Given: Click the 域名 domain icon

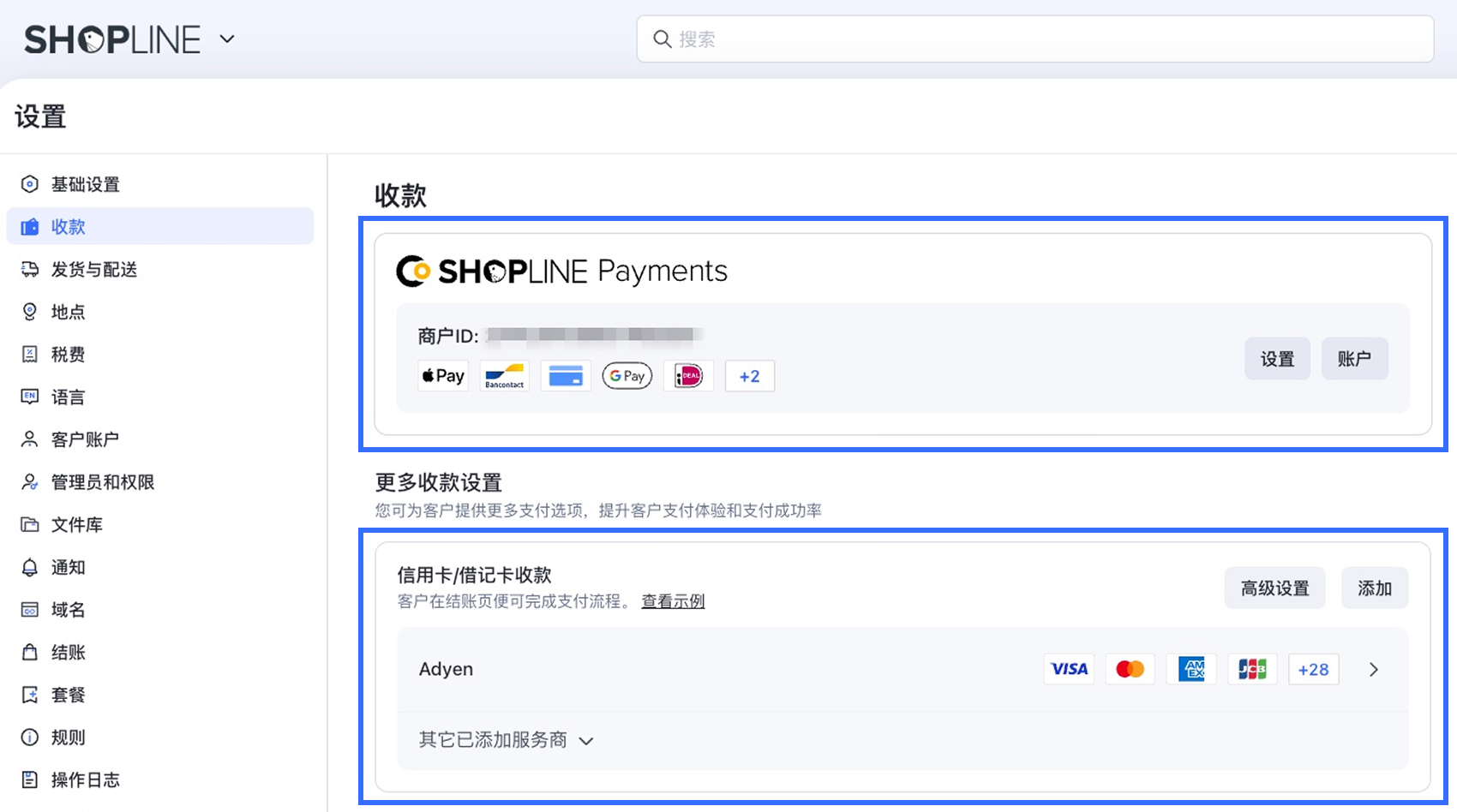Looking at the screenshot, I should coord(30,610).
